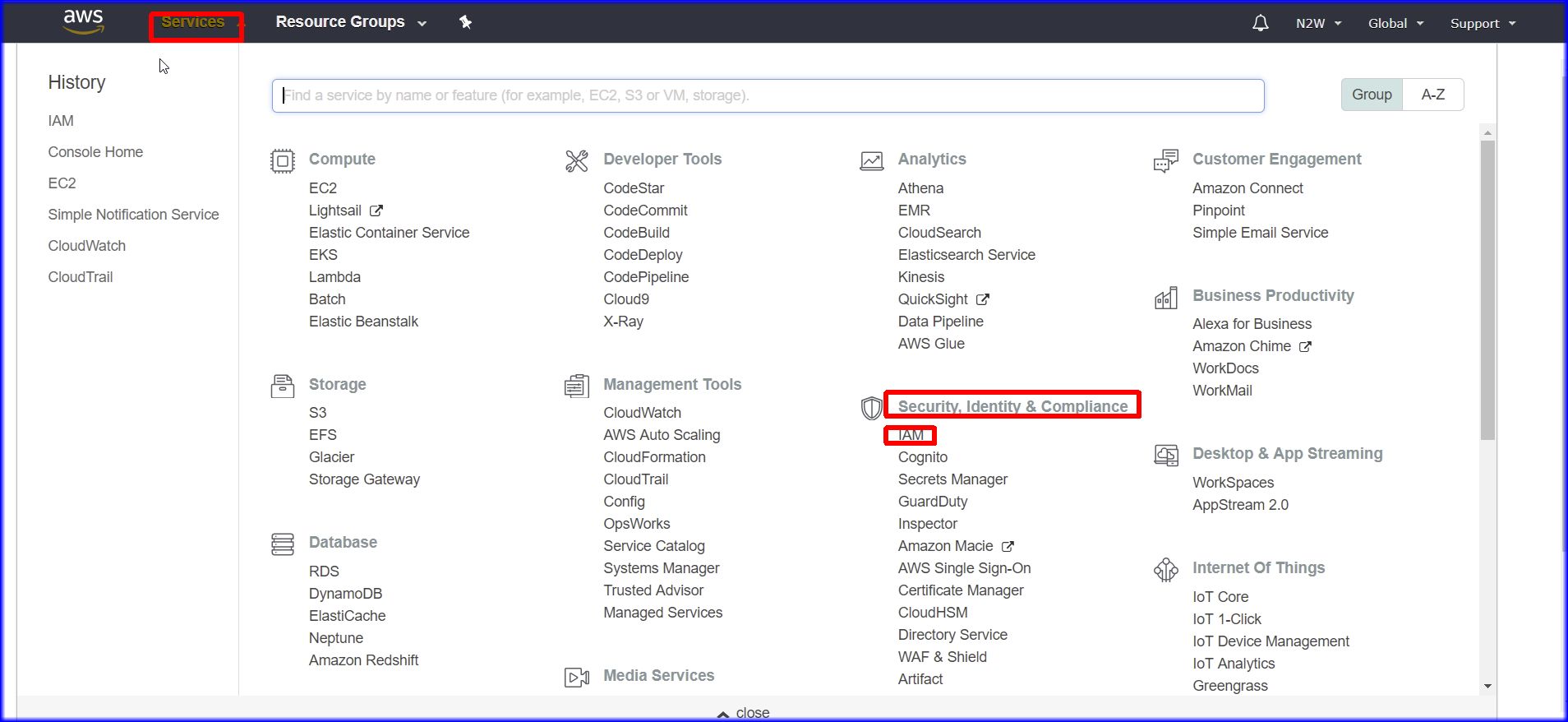Click the services list scrollbar thumb
This screenshot has width=1568, height=722.
click(1487, 289)
